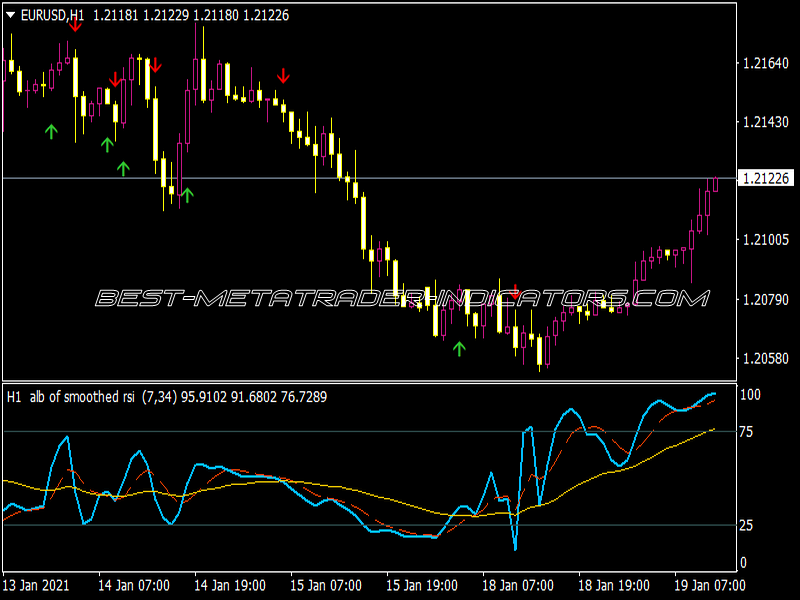
Task: Click the 18 Jan 19:00 time label
Action: coord(614,585)
